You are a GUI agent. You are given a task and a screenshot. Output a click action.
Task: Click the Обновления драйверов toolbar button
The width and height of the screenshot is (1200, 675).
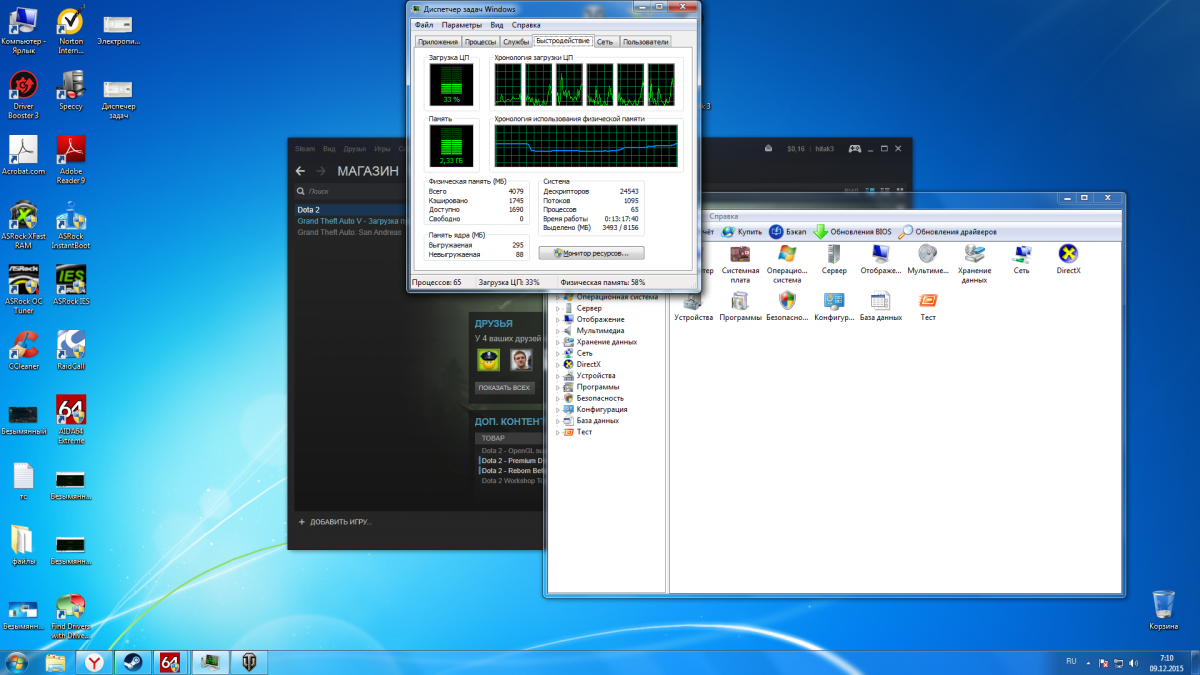(947, 232)
